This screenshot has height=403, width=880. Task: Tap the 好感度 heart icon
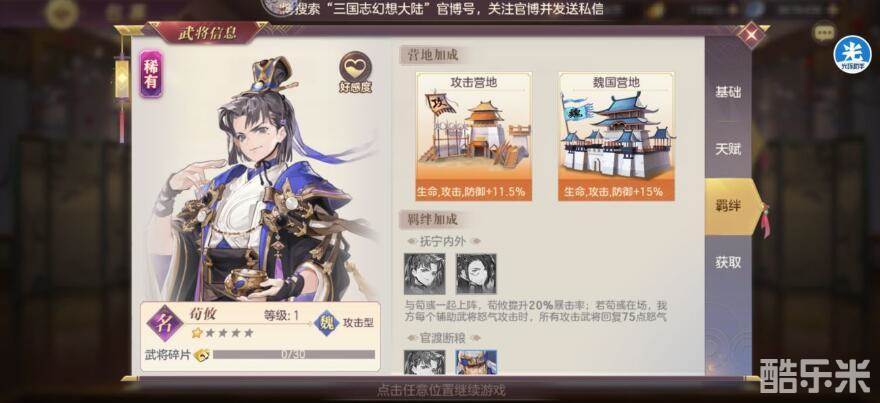pyautogui.click(x=355, y=68)
